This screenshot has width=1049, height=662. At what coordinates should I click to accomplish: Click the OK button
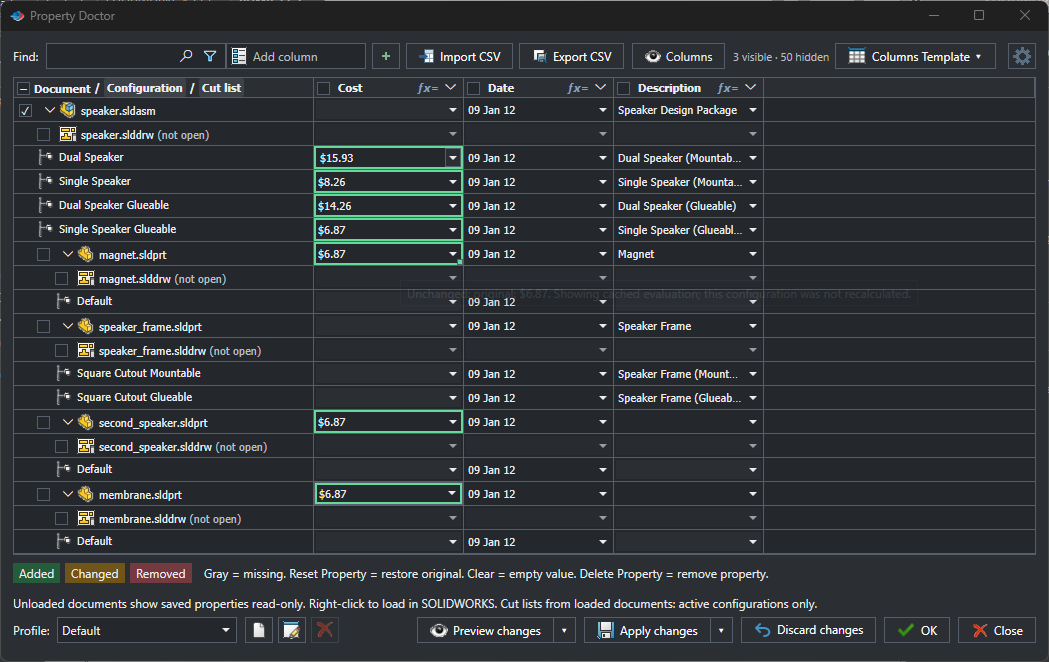(917, 630)
